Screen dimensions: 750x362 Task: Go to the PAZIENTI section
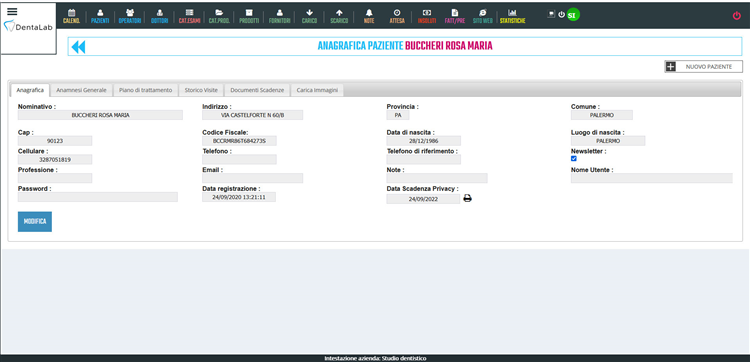(100, 16)
